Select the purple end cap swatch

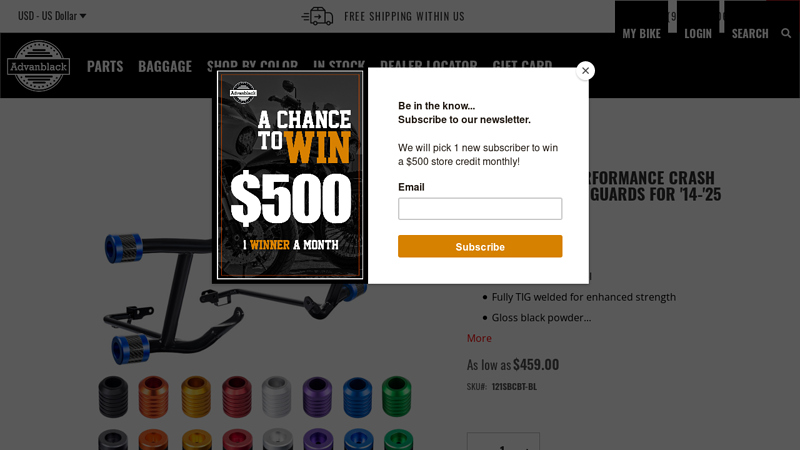click(317, 397)
